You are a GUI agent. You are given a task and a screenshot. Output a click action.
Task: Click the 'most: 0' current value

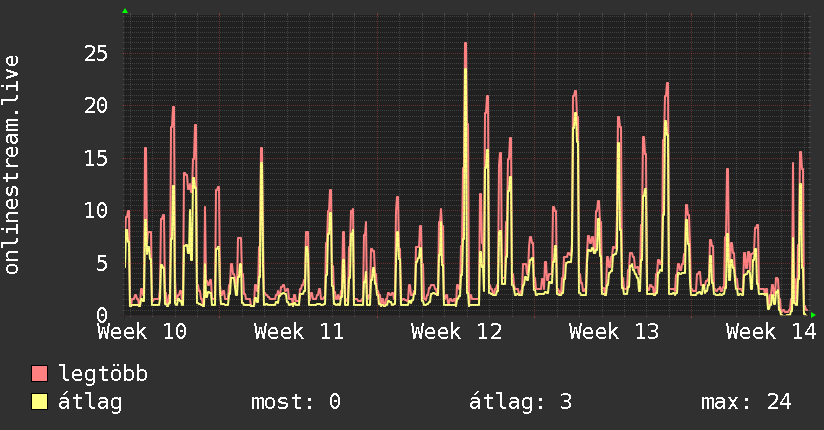(296, 402)
